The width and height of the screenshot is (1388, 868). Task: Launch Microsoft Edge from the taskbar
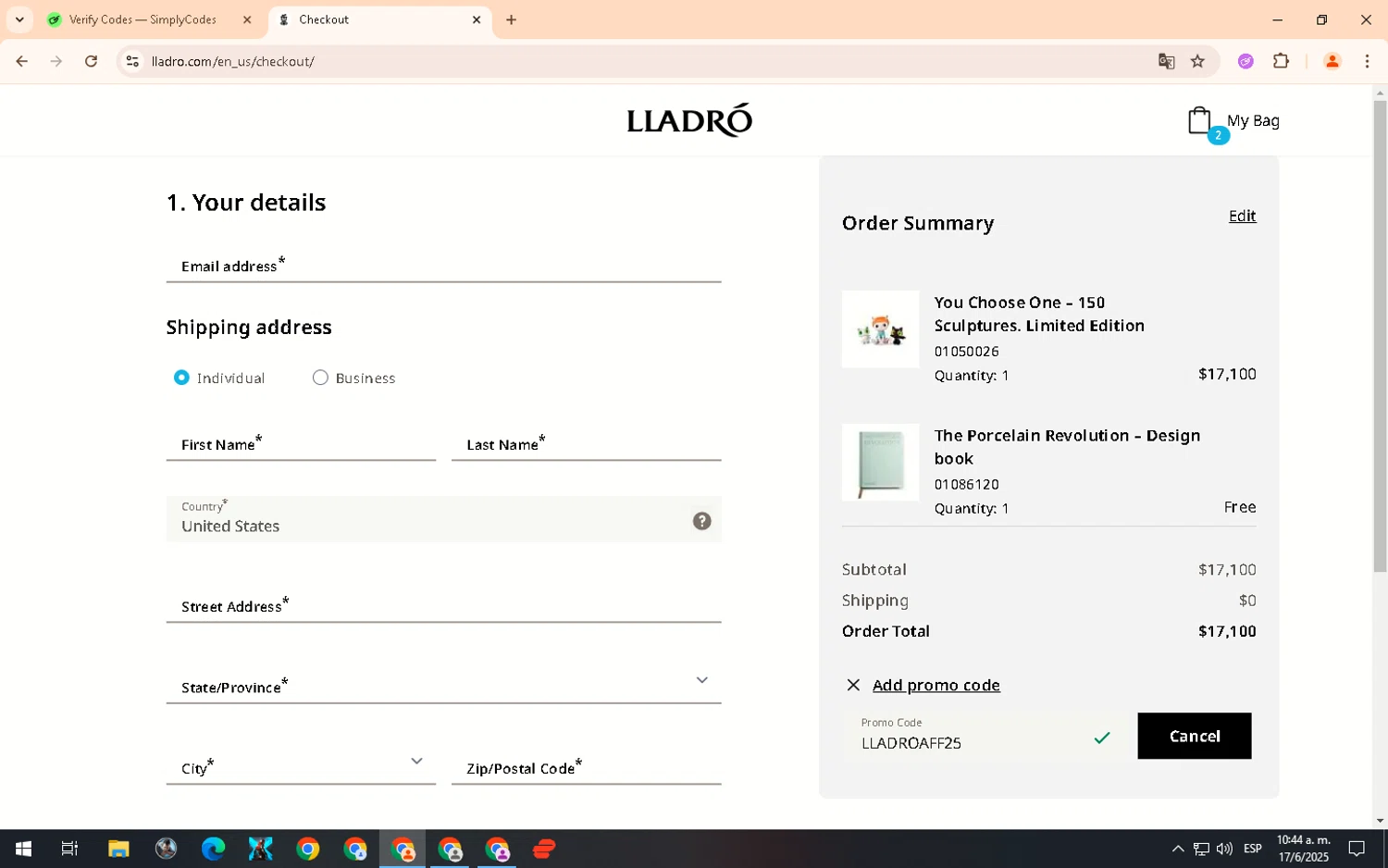point(213,849)
